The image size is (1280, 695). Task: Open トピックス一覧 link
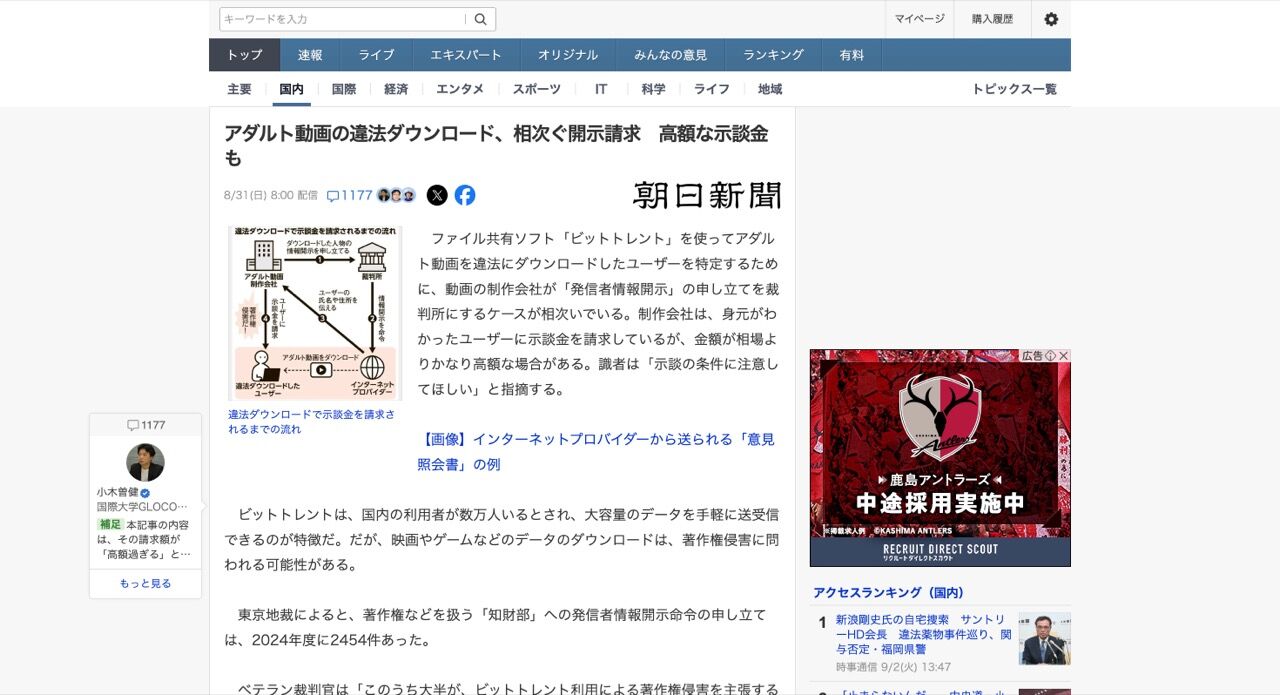coord(1014,89)
